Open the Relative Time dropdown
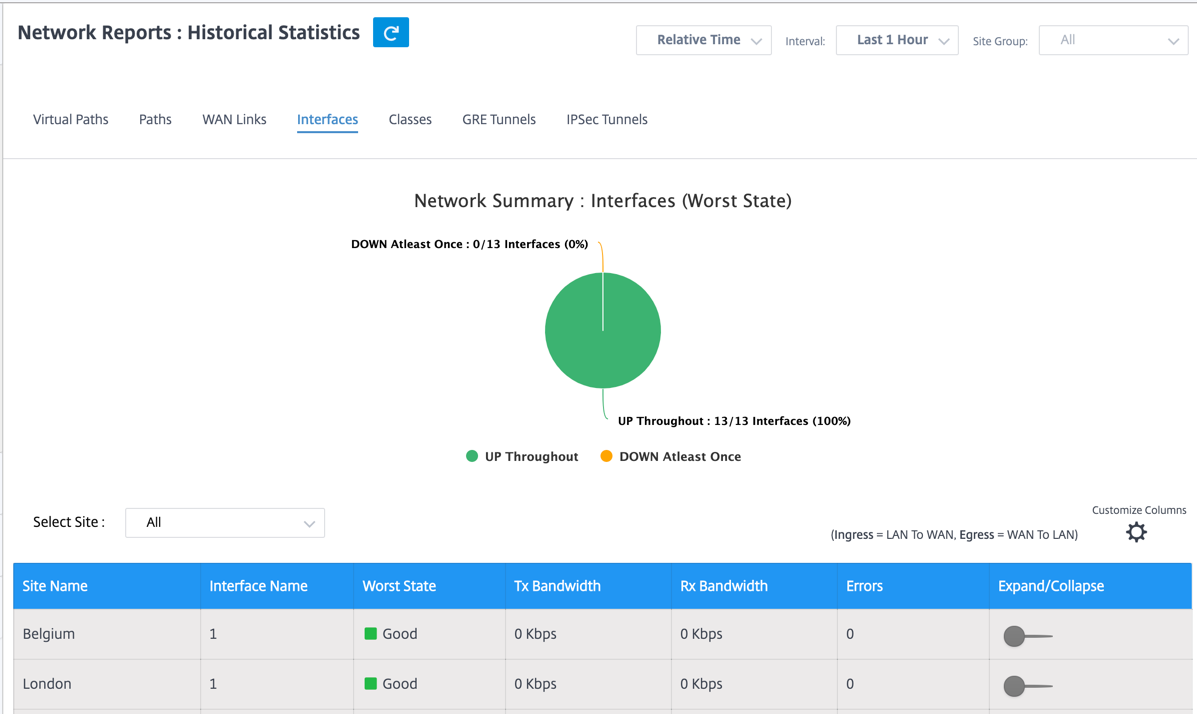The height and width of the screenshot is (714, 1197). click(x=704, y=40)
